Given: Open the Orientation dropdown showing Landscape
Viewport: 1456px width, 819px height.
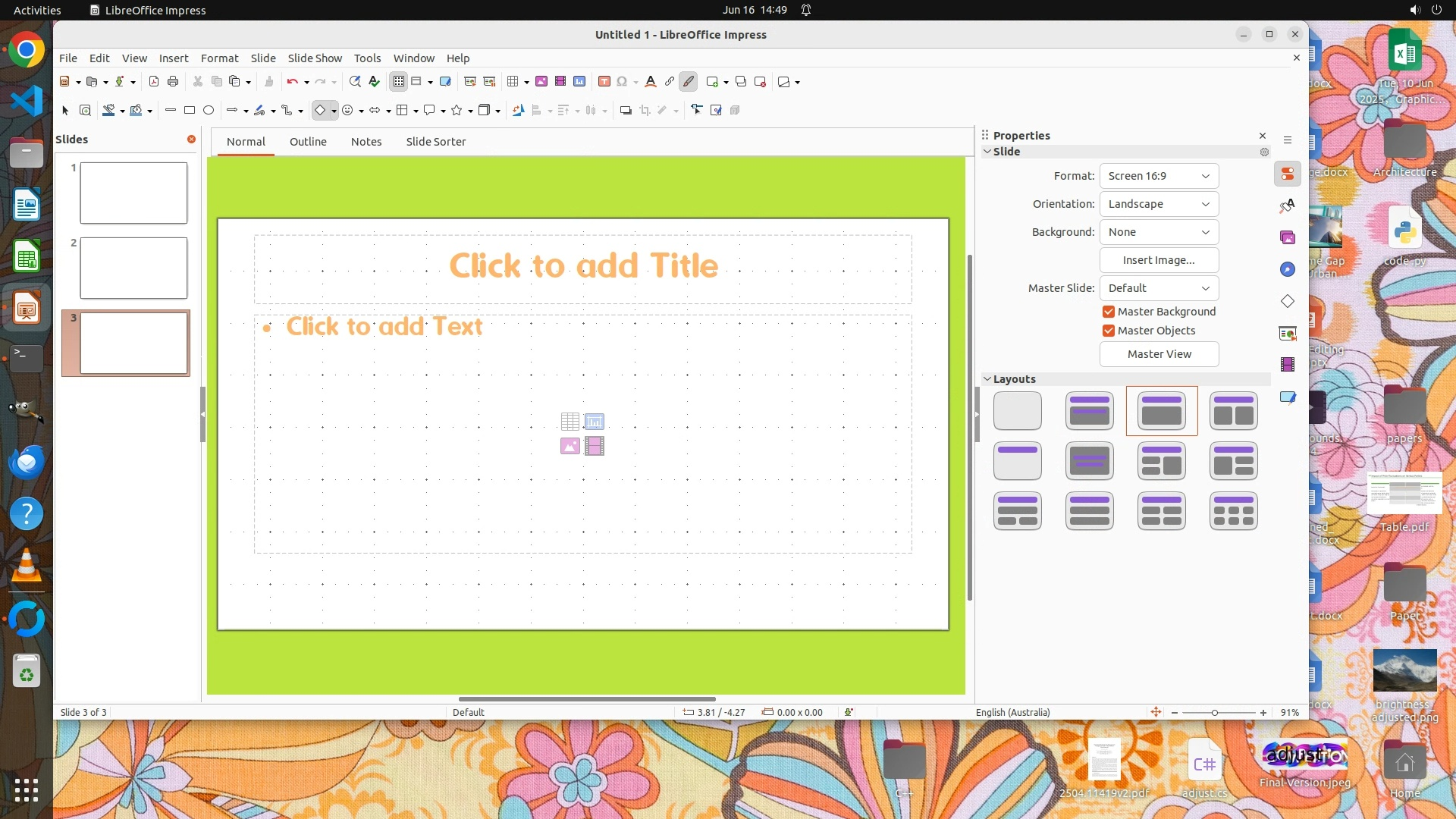Looking at the screenshot, I should click(x=1159, y=204).
